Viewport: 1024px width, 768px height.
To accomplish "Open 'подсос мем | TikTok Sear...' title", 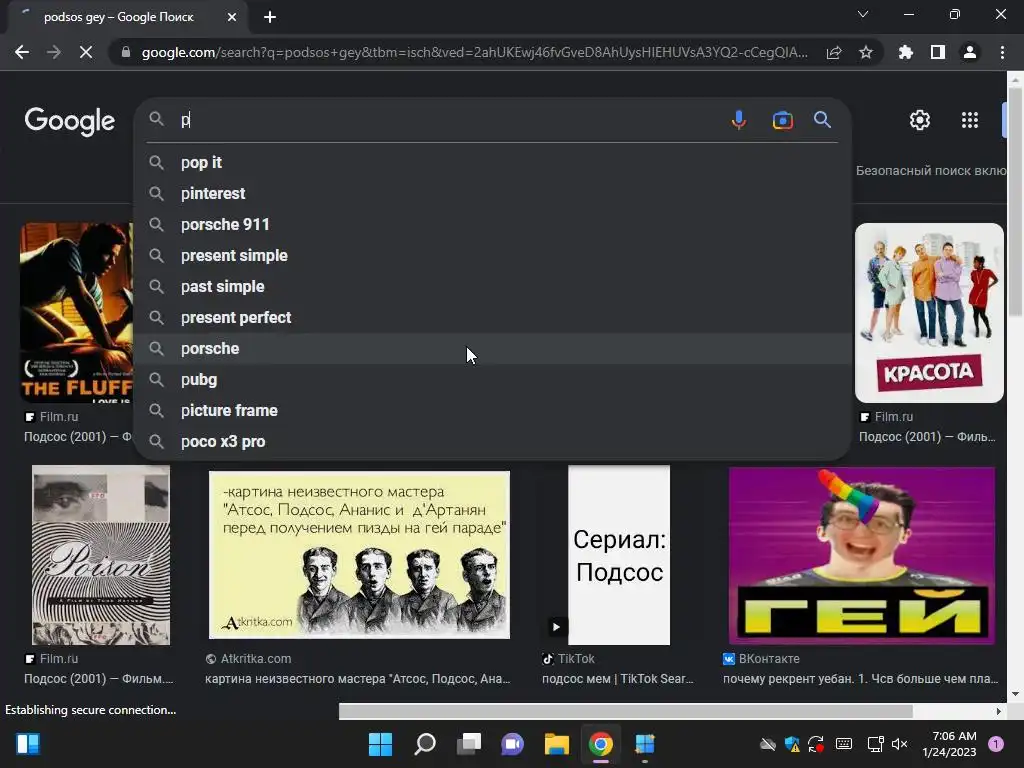I will point(618,679).
